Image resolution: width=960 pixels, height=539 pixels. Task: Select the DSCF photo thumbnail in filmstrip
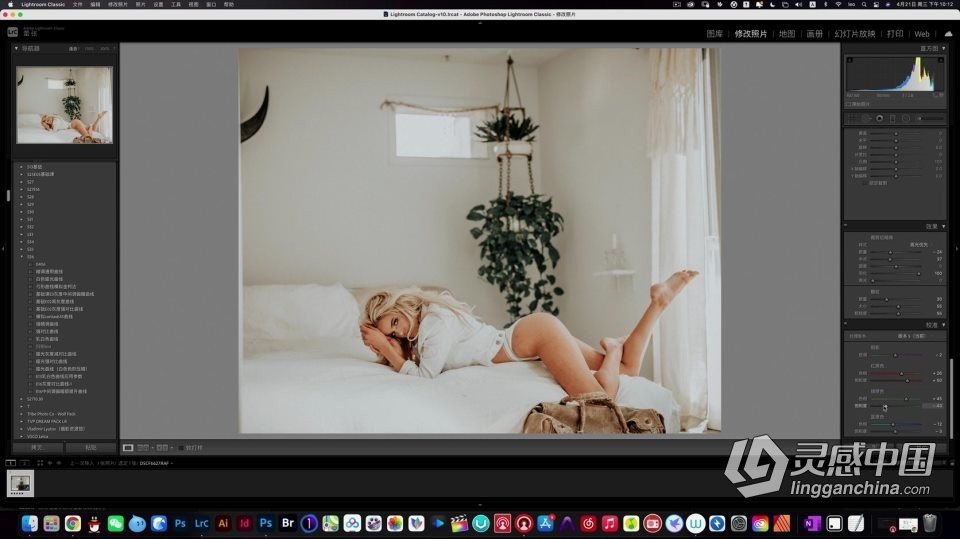pos(21,484)
